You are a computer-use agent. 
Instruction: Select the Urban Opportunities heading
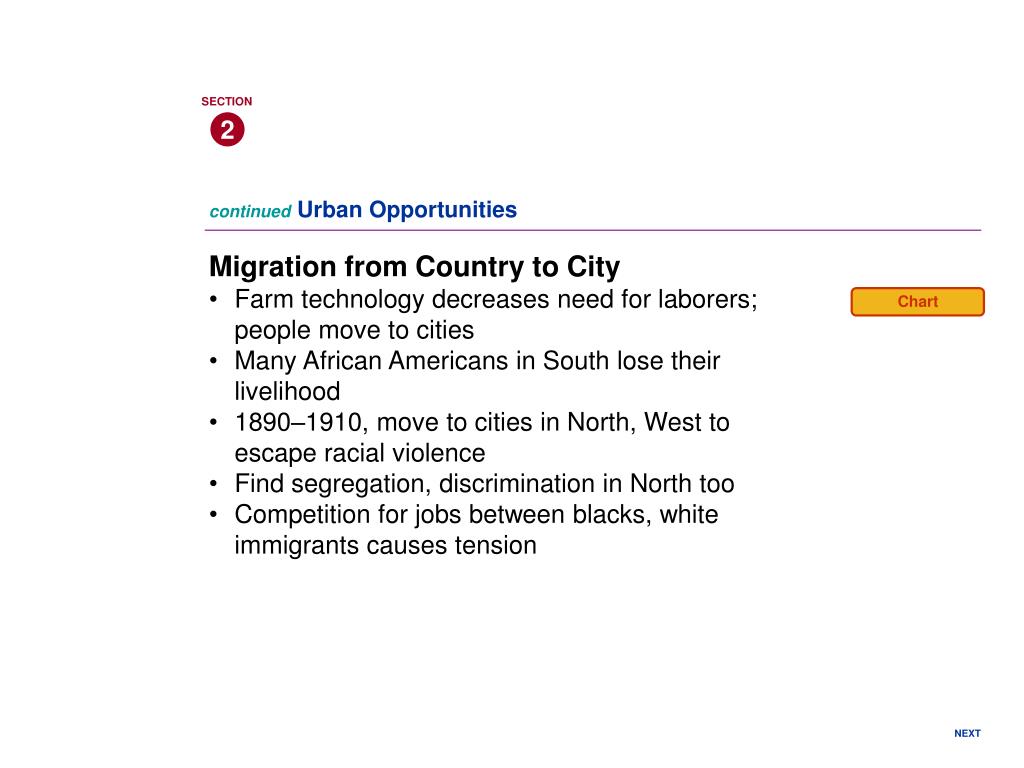[x=407, y=210]
